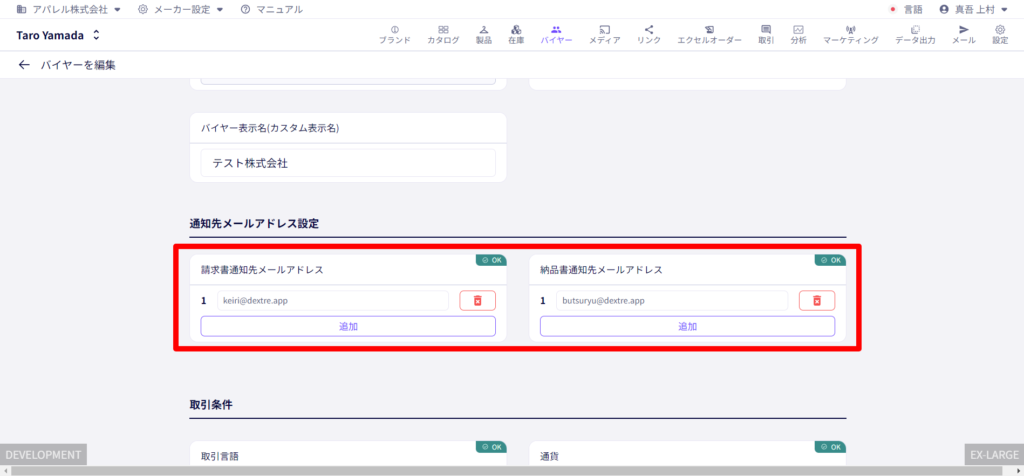The width and height of the screenshot is (1024, 476).
Task: Click the テスト株式会社 display name field
Action: [x=348, y=163]
